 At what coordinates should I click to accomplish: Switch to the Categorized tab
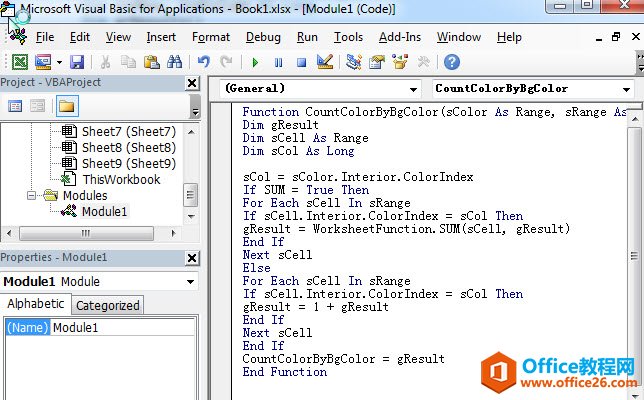pos(108,306)
